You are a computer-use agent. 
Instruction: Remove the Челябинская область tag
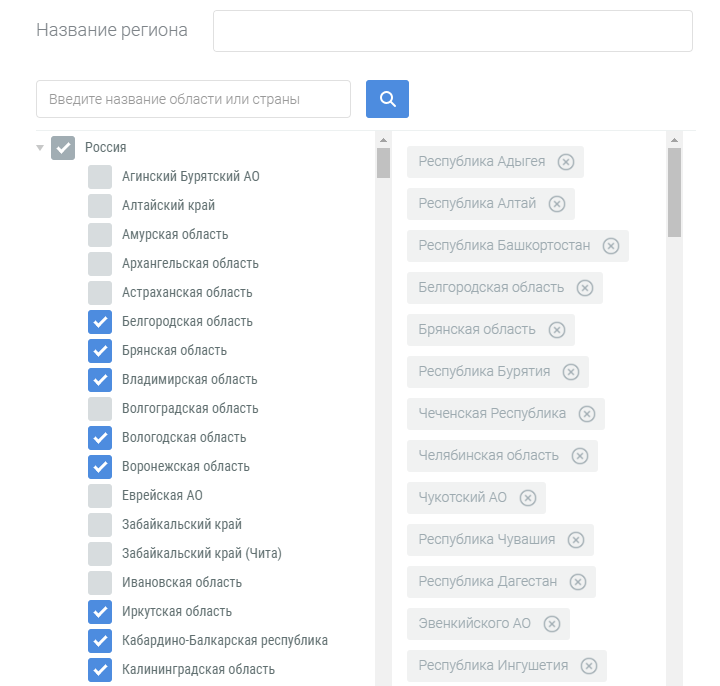[579, 456]
